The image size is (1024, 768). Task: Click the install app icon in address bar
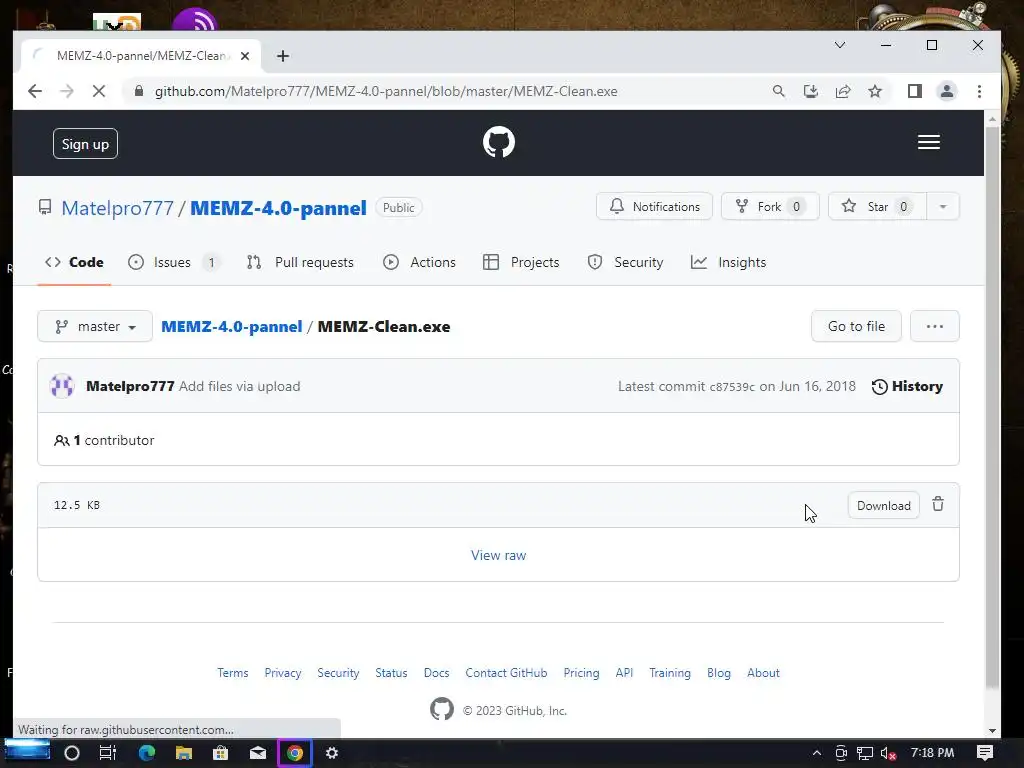click(810, 91)
